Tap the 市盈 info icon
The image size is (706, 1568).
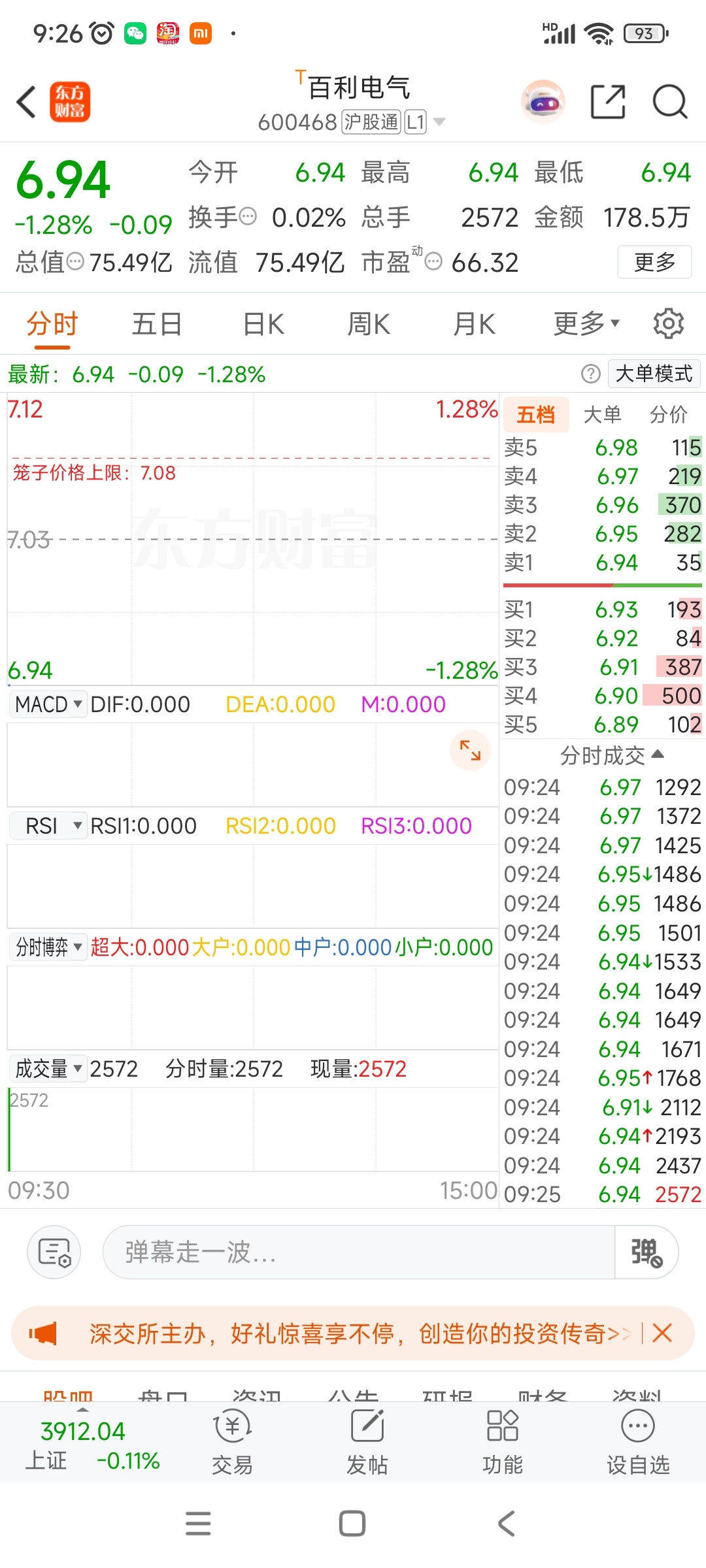coord(433,261)
